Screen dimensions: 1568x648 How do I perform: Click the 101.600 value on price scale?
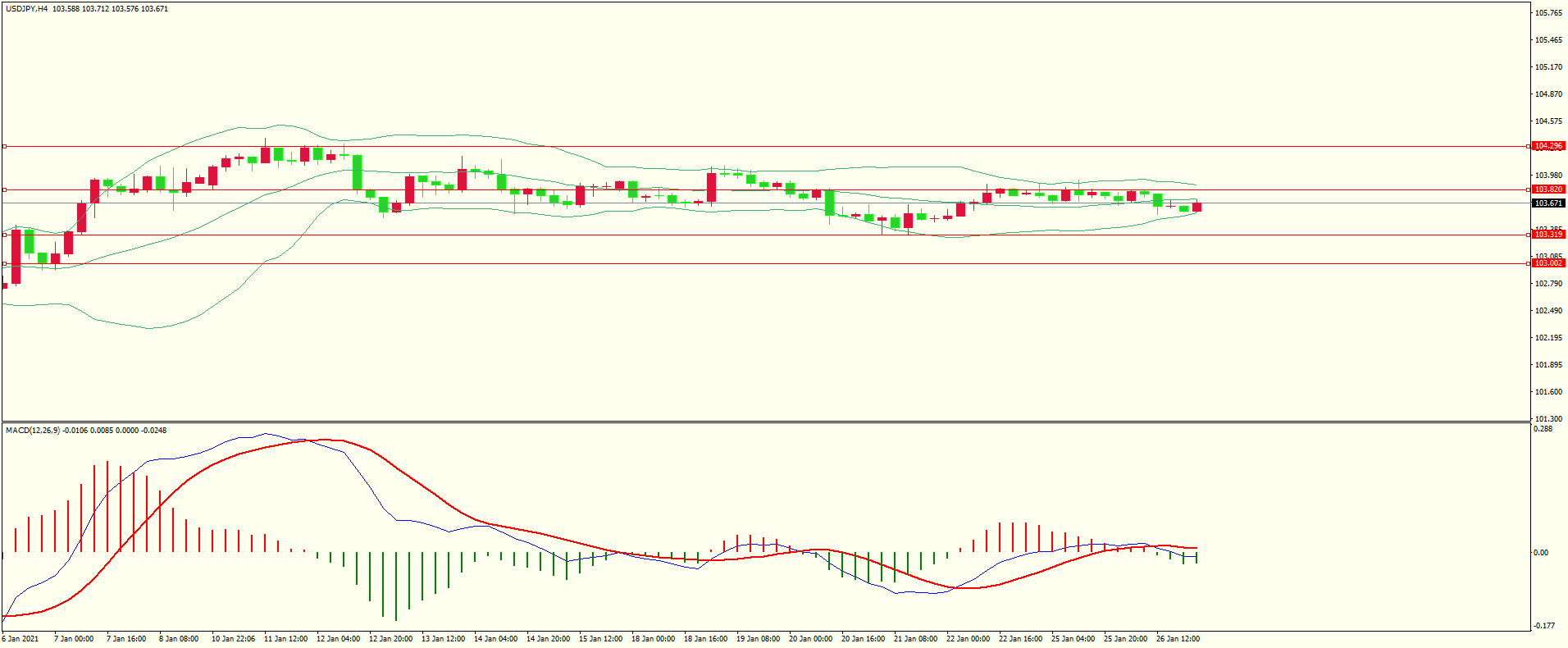[1548, 392]
